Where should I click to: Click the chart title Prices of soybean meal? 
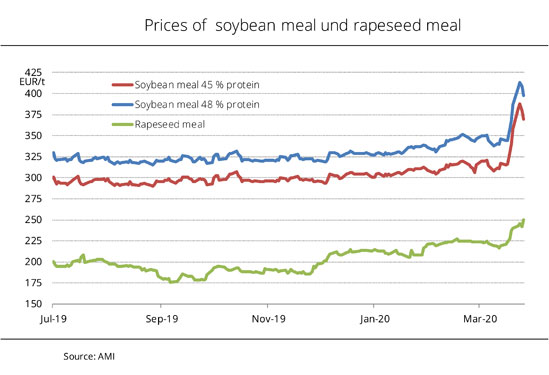pyautogui.click(x=303, y=26)
